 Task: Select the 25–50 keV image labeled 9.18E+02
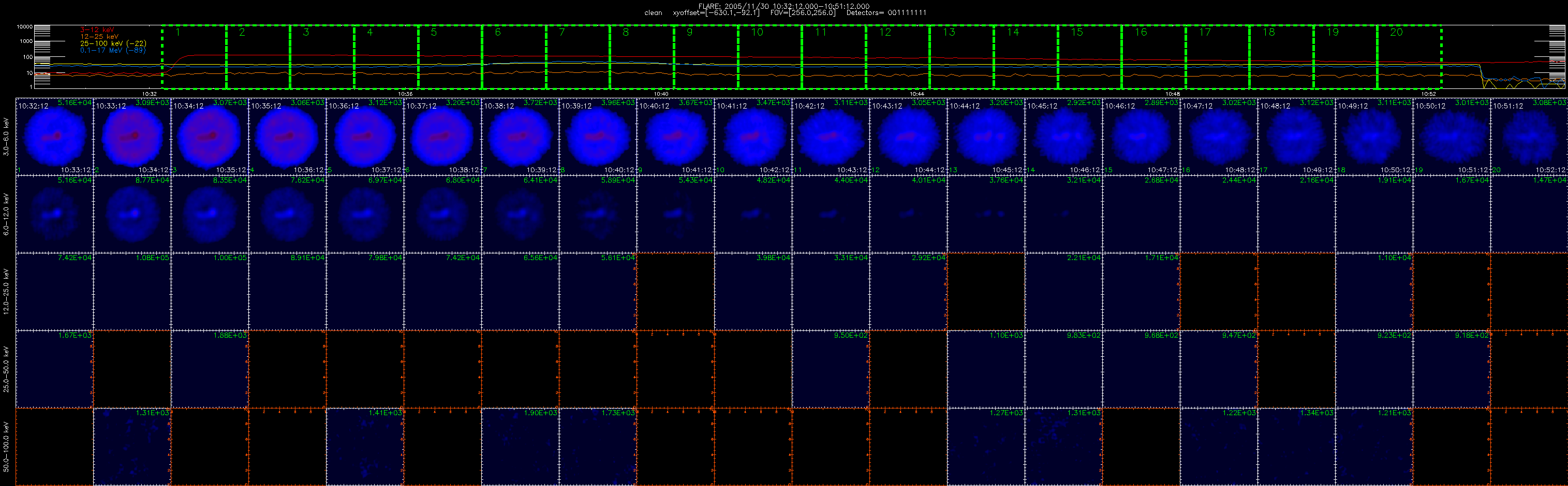pyautogui.click(x=1453, y=369)
